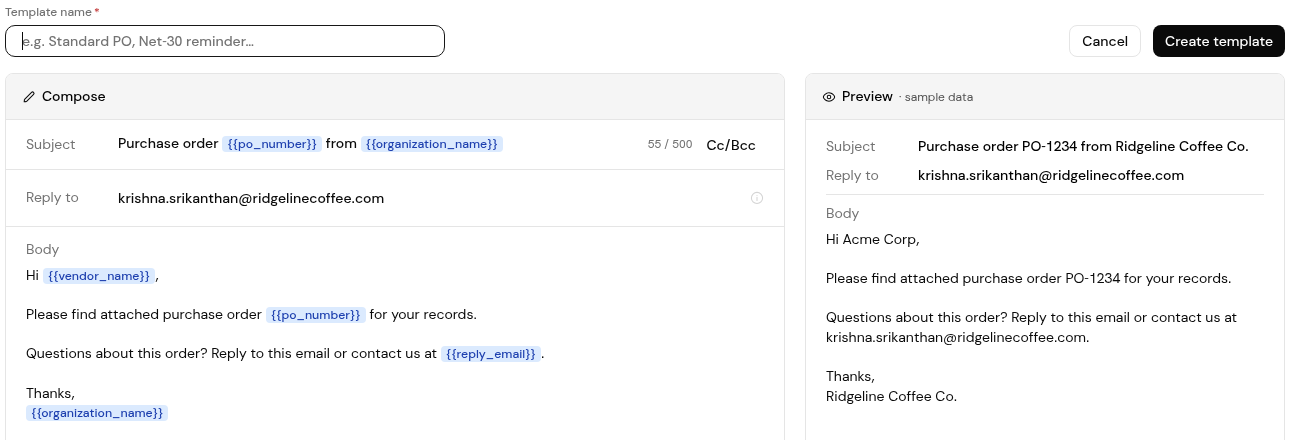Click the 55 / 500 character counter
The width and height of the screenshot is (1290, 440).
click(670, 145)
